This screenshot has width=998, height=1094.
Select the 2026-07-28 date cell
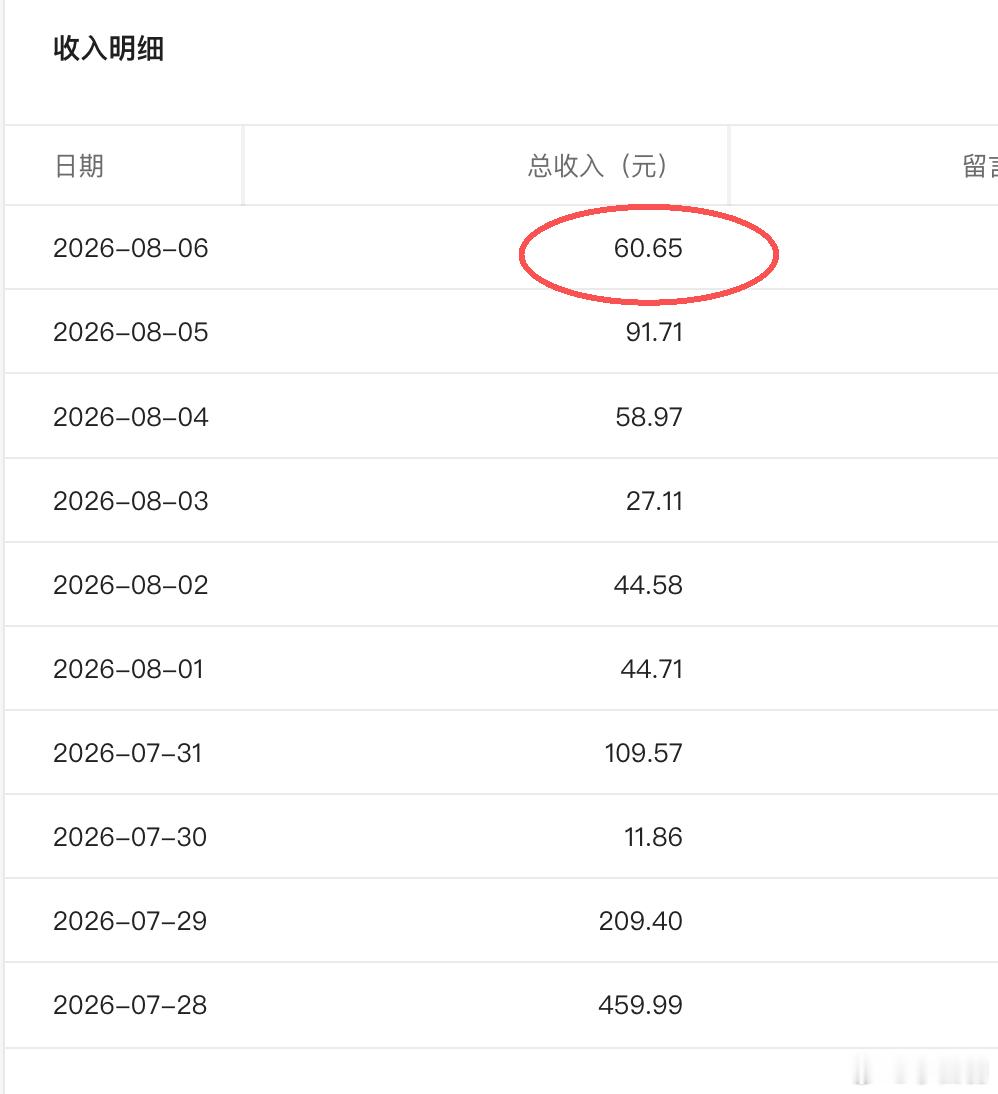coord(130,1005)
